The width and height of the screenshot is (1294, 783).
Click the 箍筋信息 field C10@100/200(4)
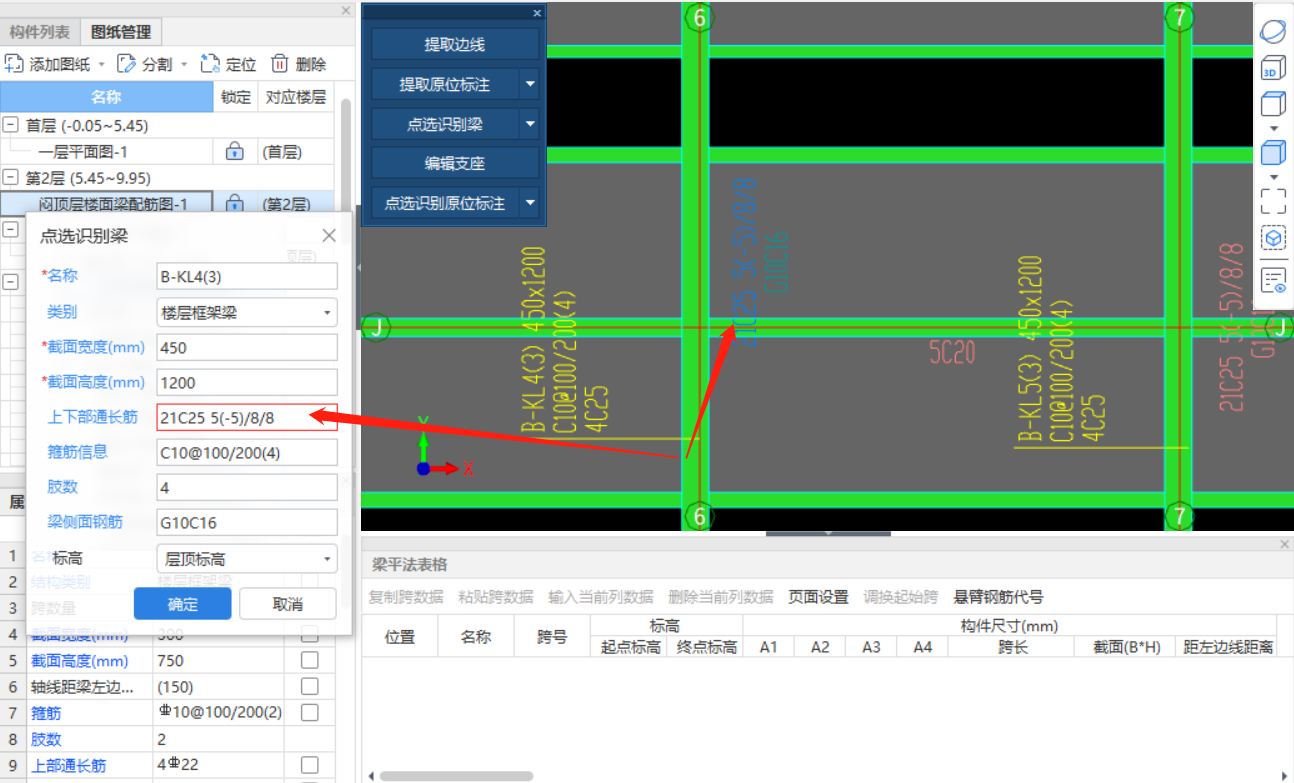247,452
